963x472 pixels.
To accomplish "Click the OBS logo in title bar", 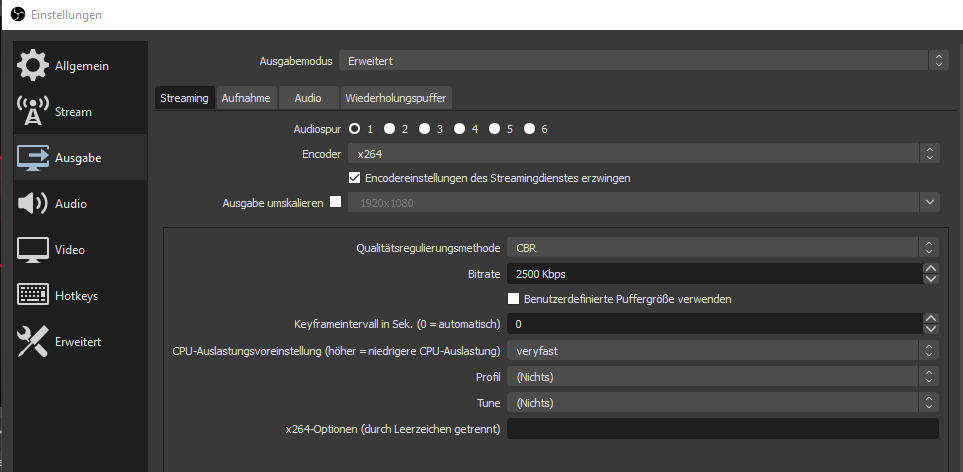I will [x=17, y=15].
